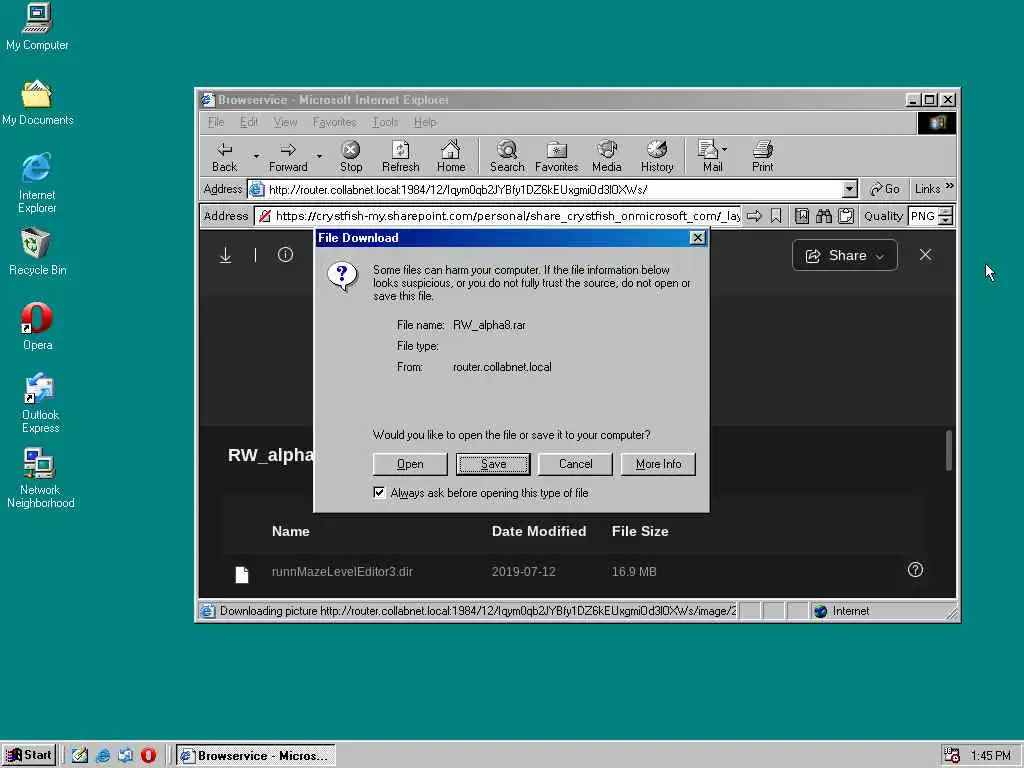
Task: Click the clipboard icon in Browservice bar
Action: [x=846, y=216]
